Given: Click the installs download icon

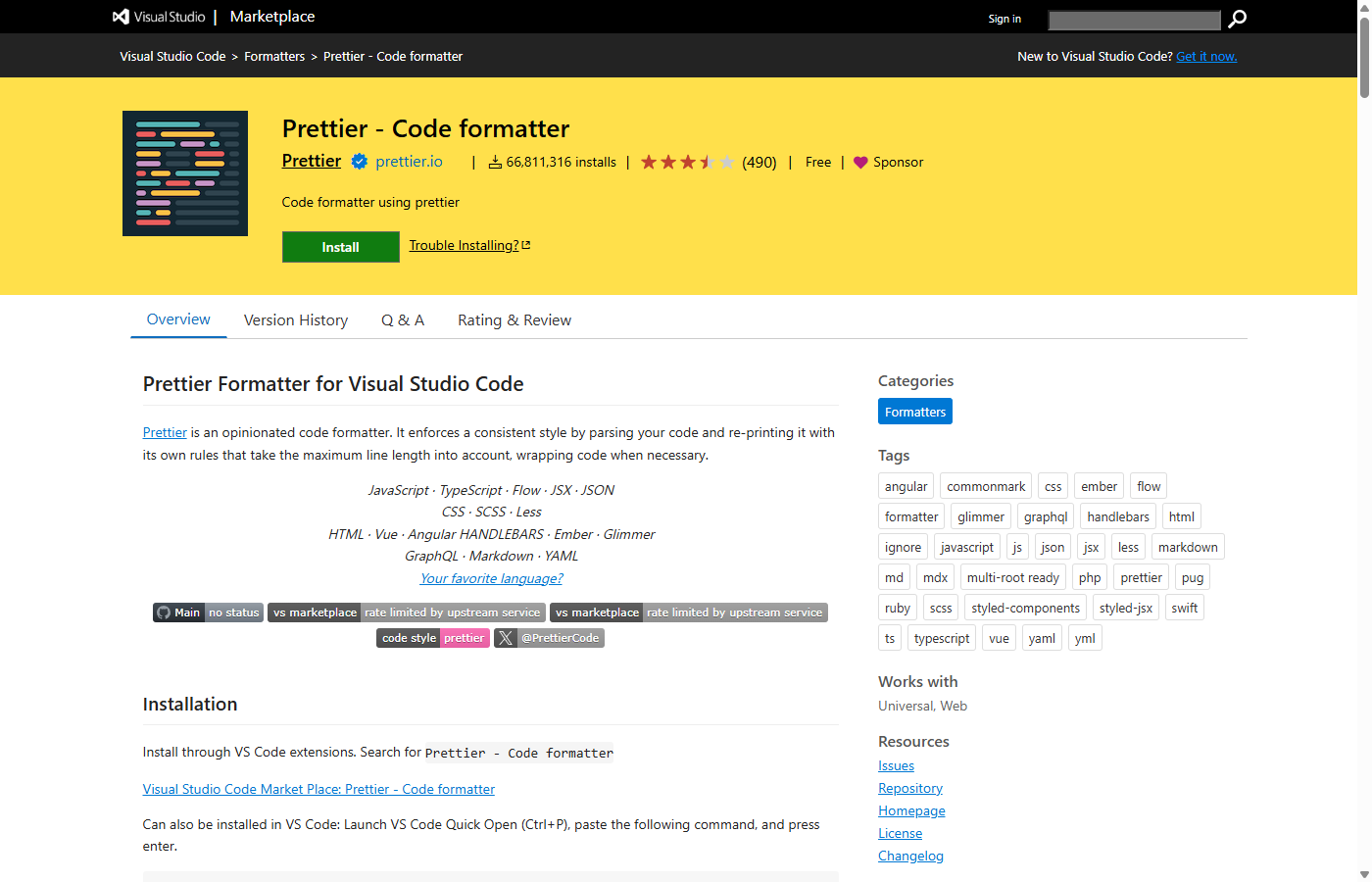Looking at the screenshot, I should pyautogui.click(x=495, y=163).
